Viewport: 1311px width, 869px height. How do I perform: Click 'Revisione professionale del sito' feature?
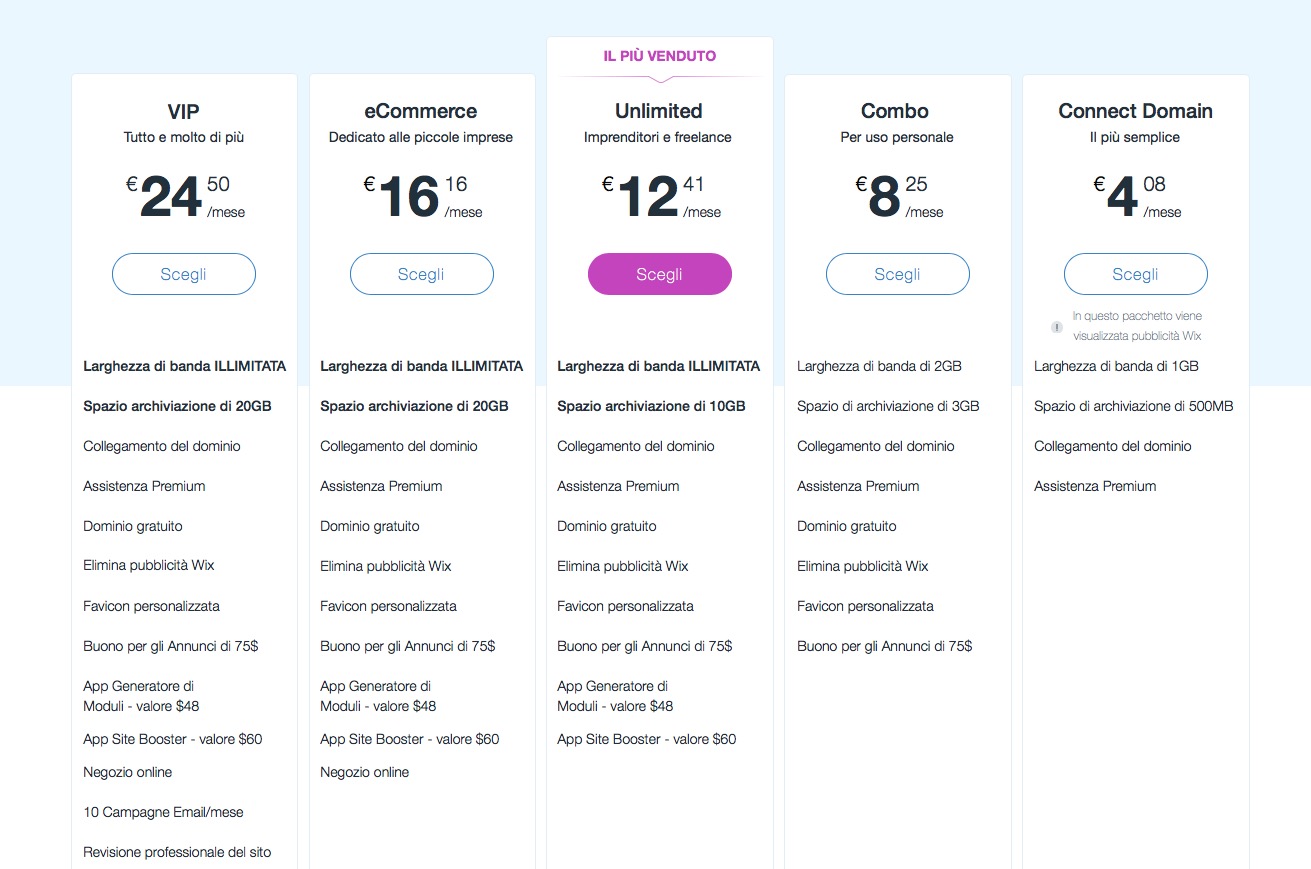177,852
